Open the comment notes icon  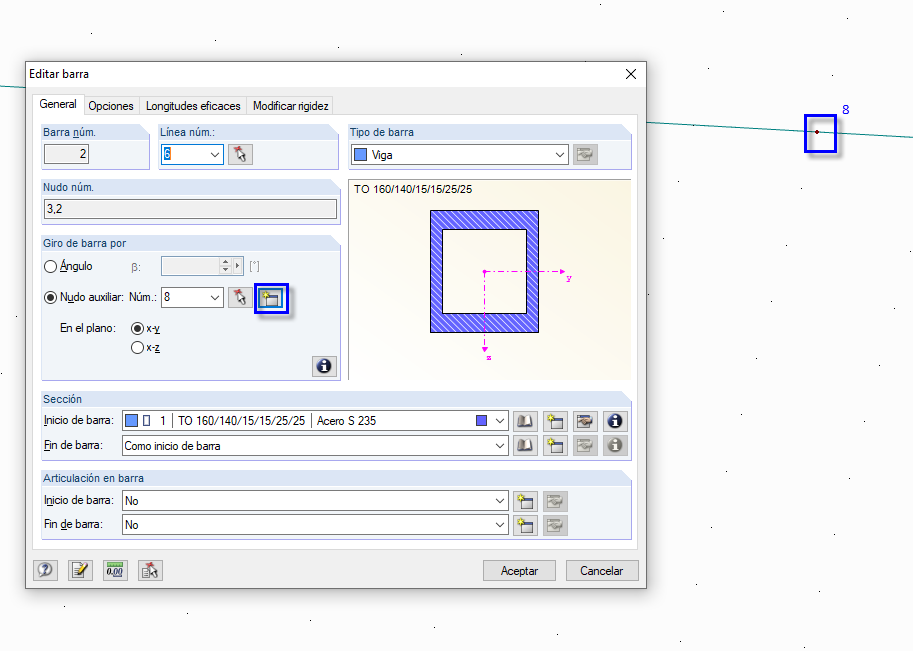pyautogui.click(x=80, y=570)
